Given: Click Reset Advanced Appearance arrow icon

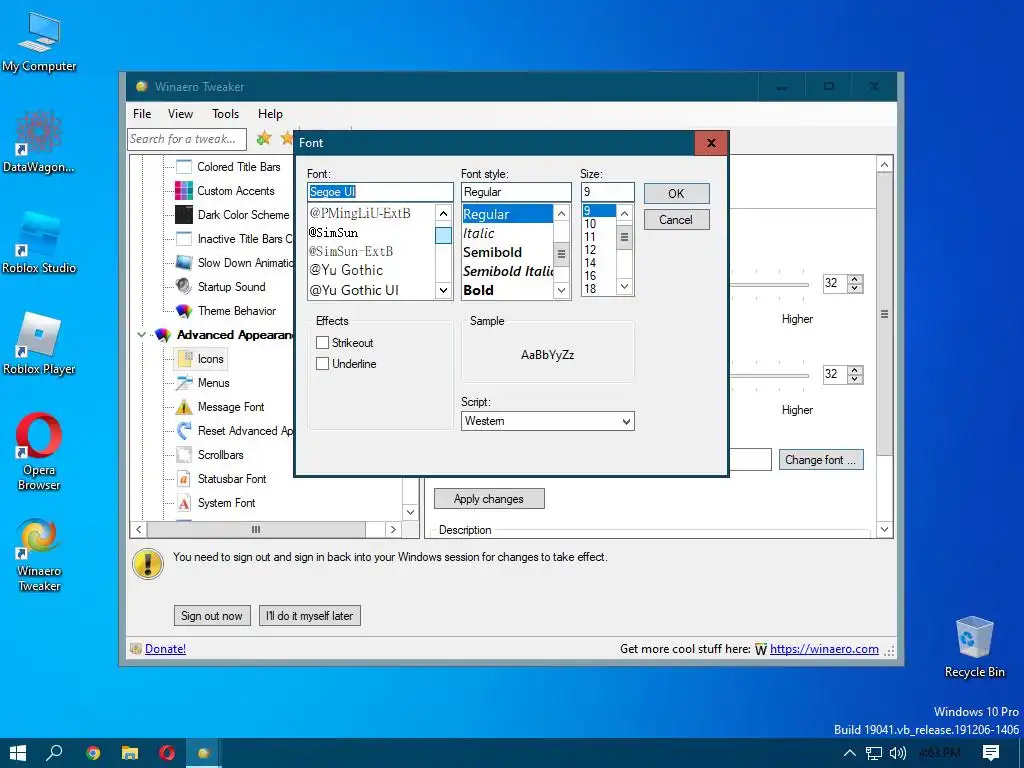Looking at the screenshot, I should click(184, 430).
